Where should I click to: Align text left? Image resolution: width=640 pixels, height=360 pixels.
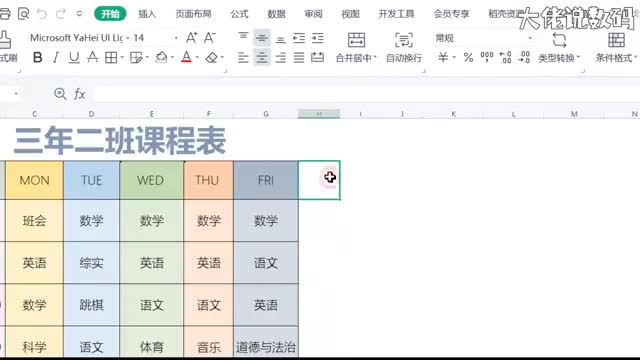point(243,58)
